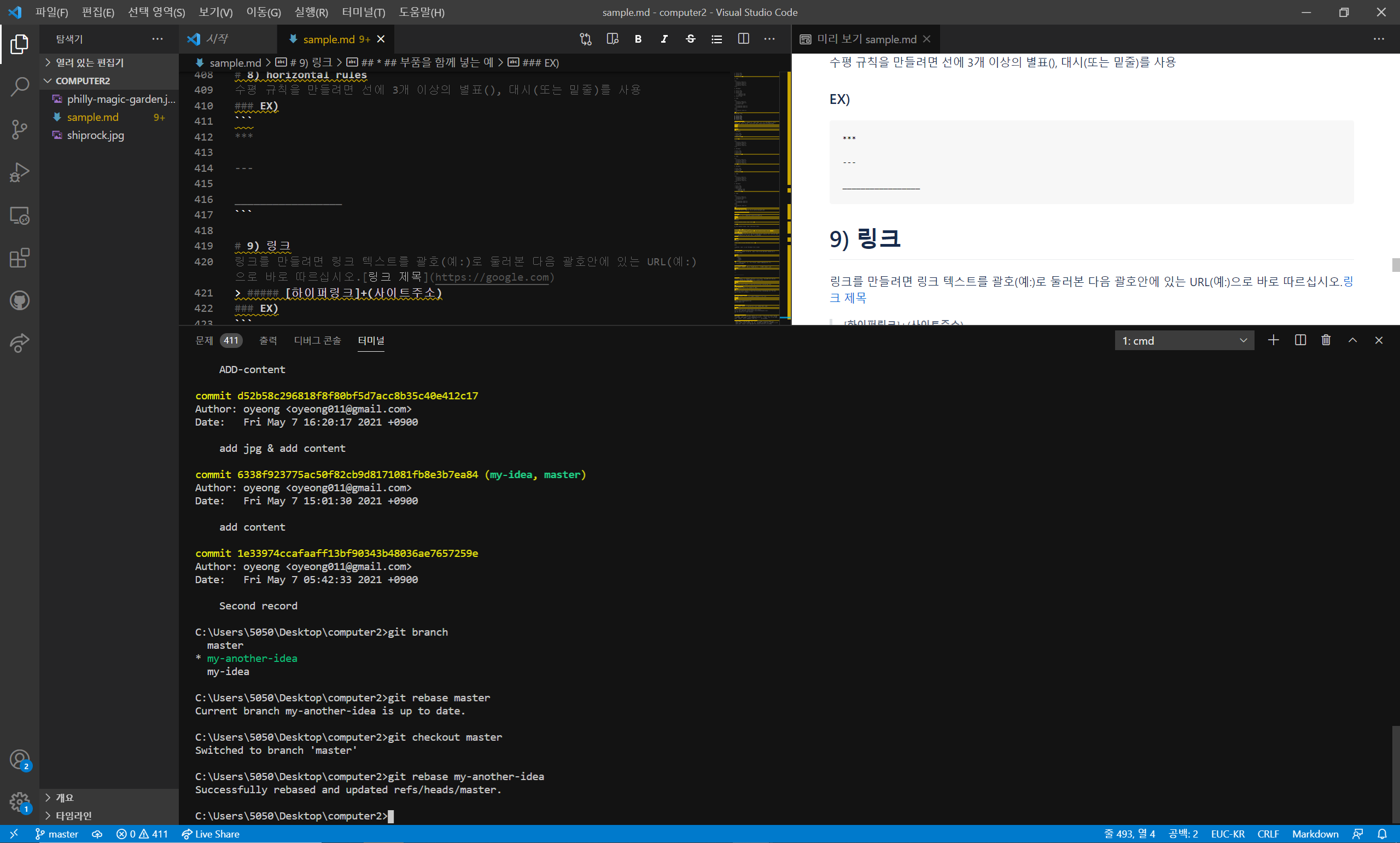The image size is (1400, 843).
Task: Open the 터미널(T) menu
Action: coord(363,12)
